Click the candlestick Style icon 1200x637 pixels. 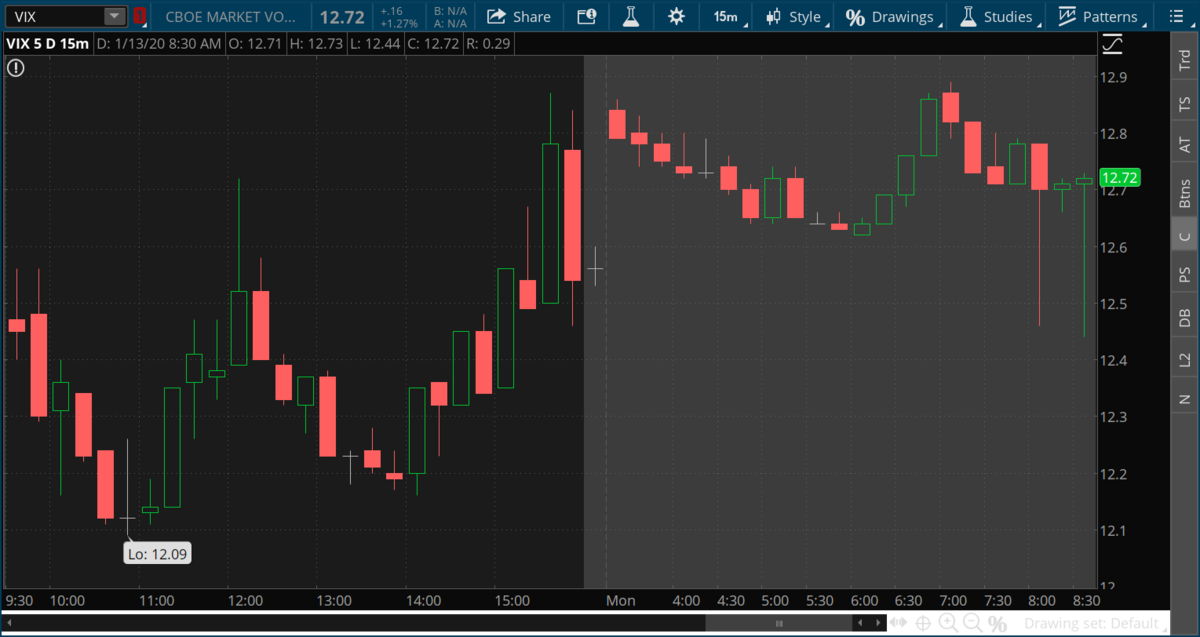tap(773, 16)
